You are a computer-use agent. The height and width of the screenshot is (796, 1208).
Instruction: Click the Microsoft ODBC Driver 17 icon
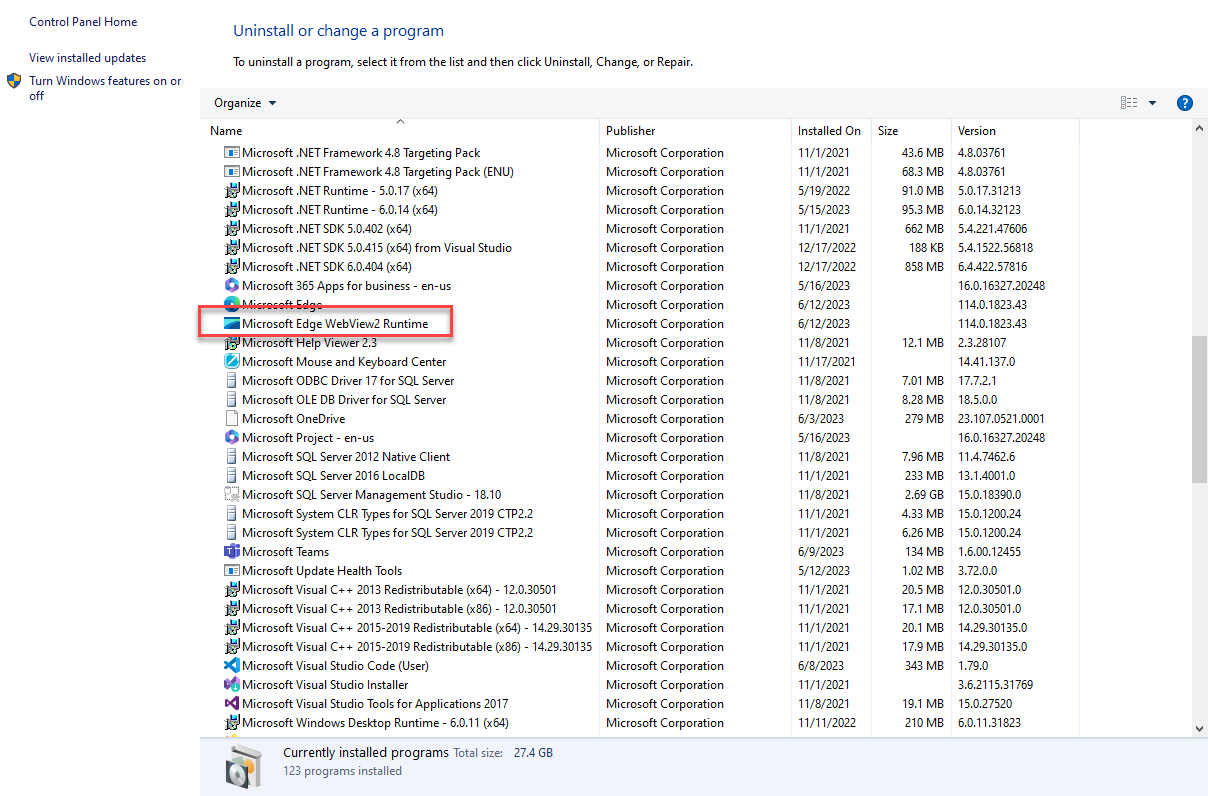(232, 381)
